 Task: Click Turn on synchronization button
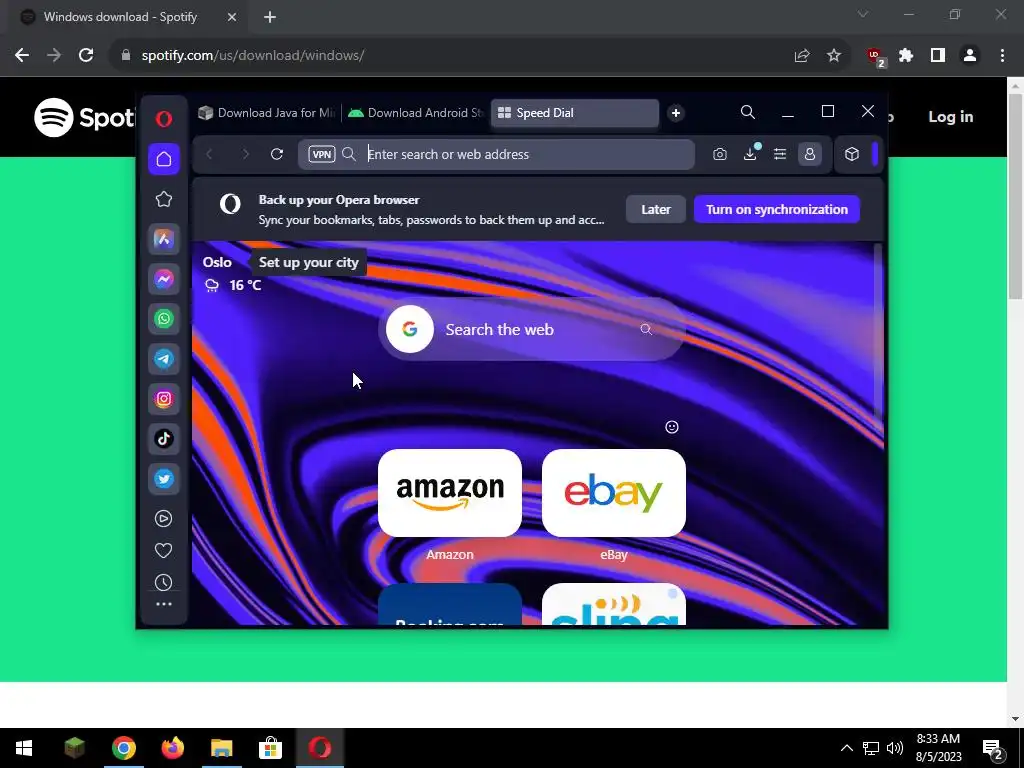tap(776, 209)
